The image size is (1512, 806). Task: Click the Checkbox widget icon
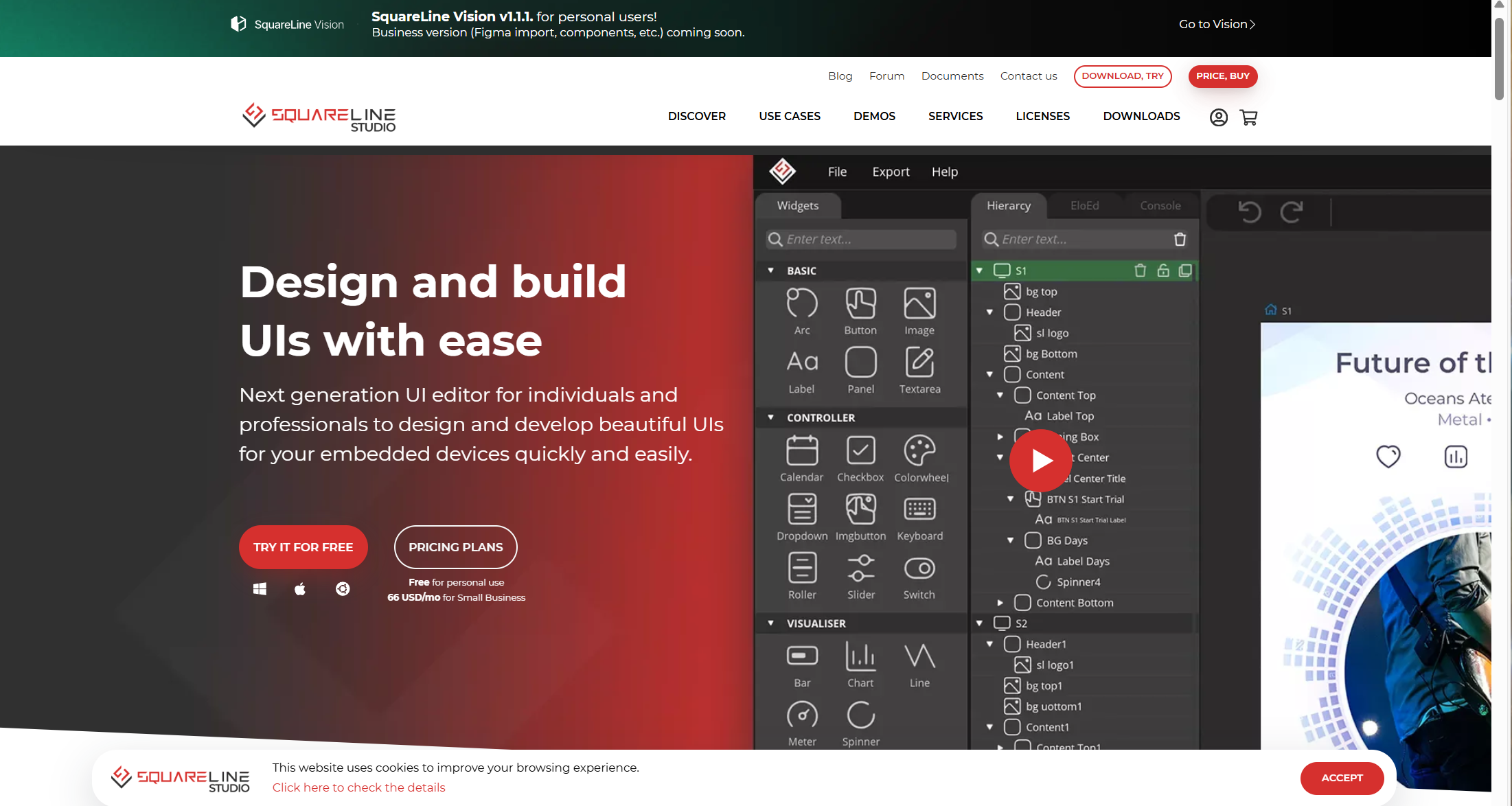coord(860,451)
